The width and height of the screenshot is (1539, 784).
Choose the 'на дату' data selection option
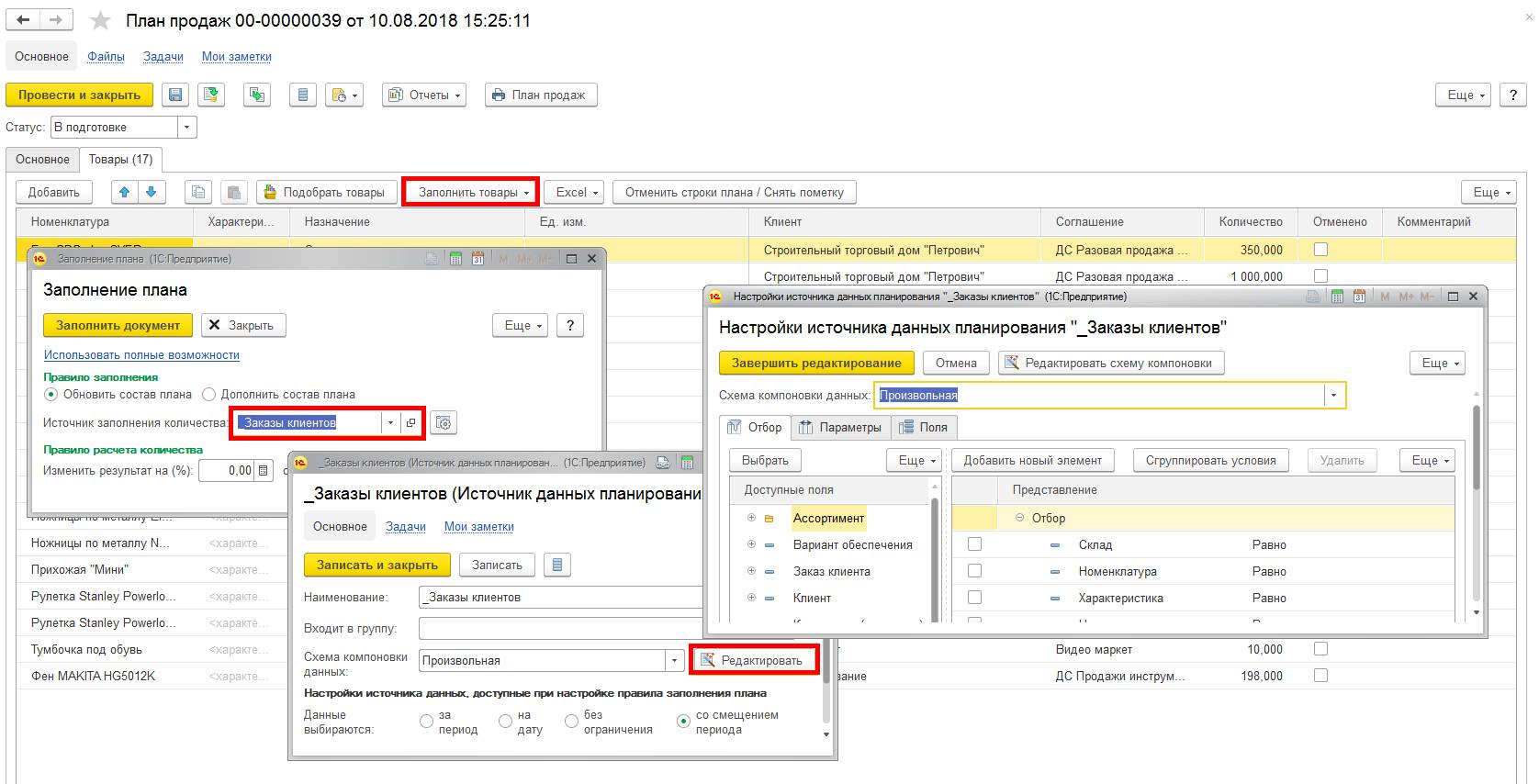coord(505,722)
